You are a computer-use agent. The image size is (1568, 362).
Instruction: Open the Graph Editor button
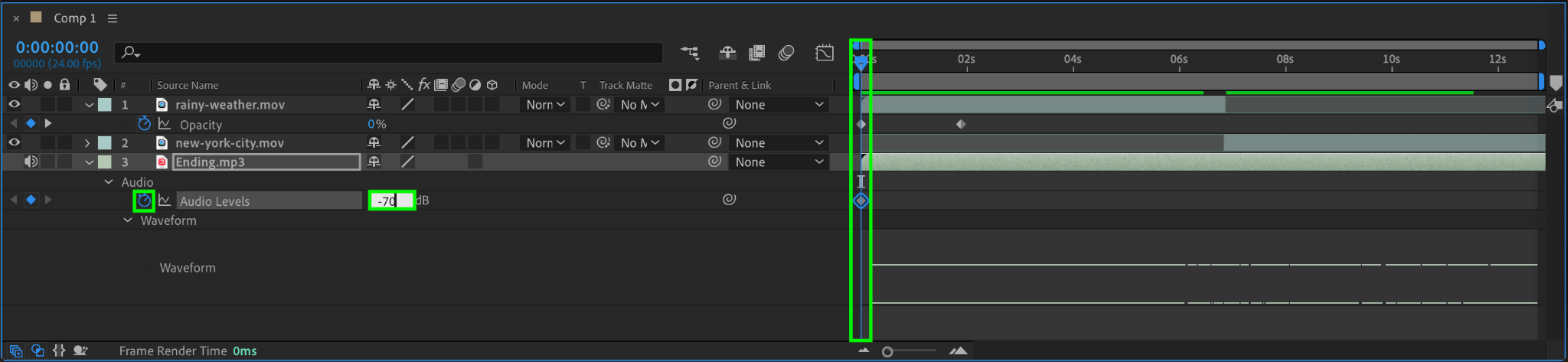tap(825, 53)
